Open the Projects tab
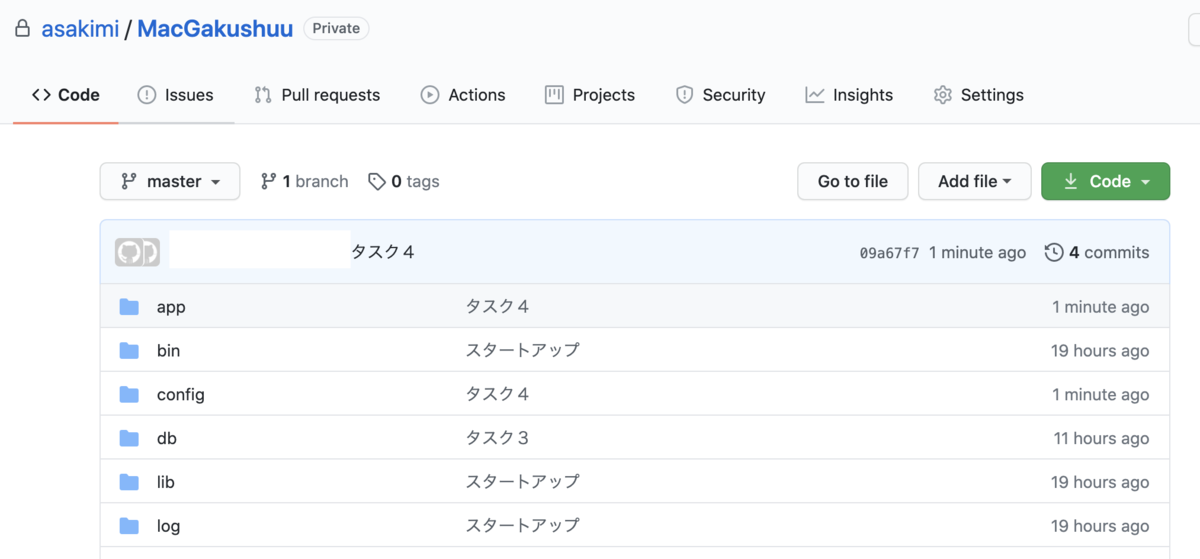The image size is (1200, 559). (x=590, y=95)
